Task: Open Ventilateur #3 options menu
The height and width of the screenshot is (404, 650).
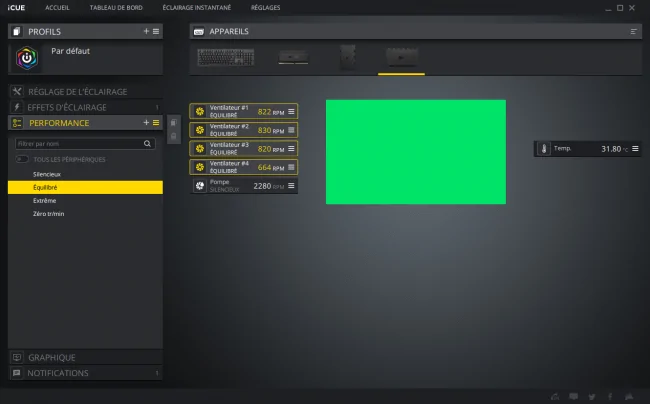Action: coord(291,148)
